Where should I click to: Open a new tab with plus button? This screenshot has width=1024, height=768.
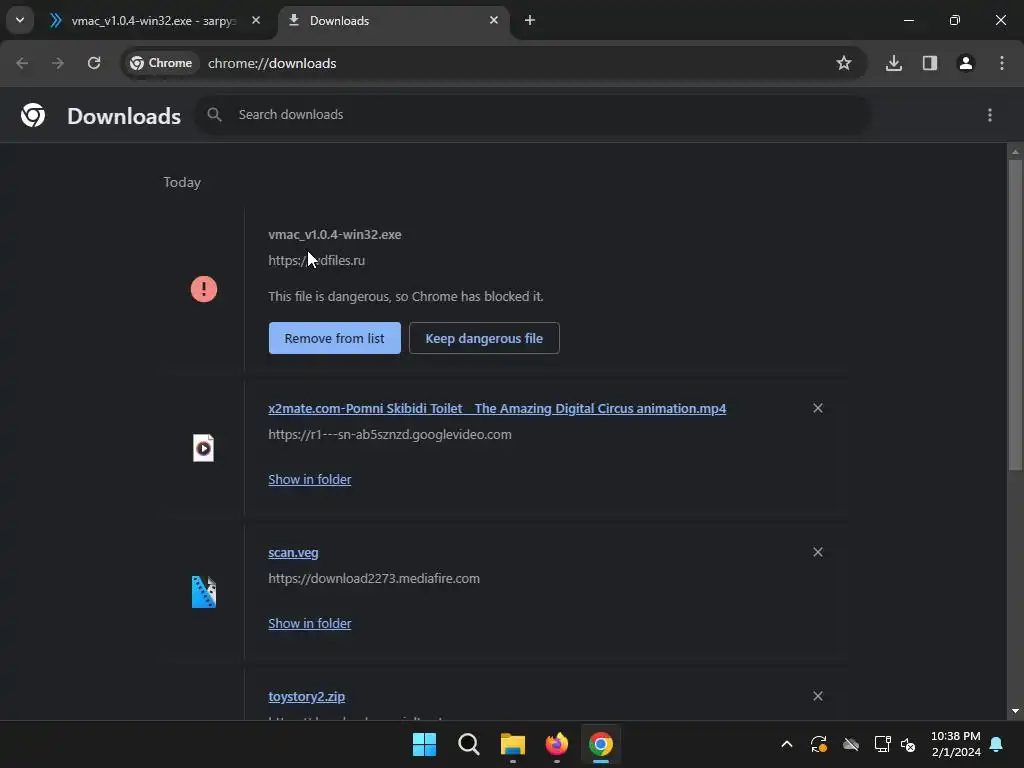(530, 20)
